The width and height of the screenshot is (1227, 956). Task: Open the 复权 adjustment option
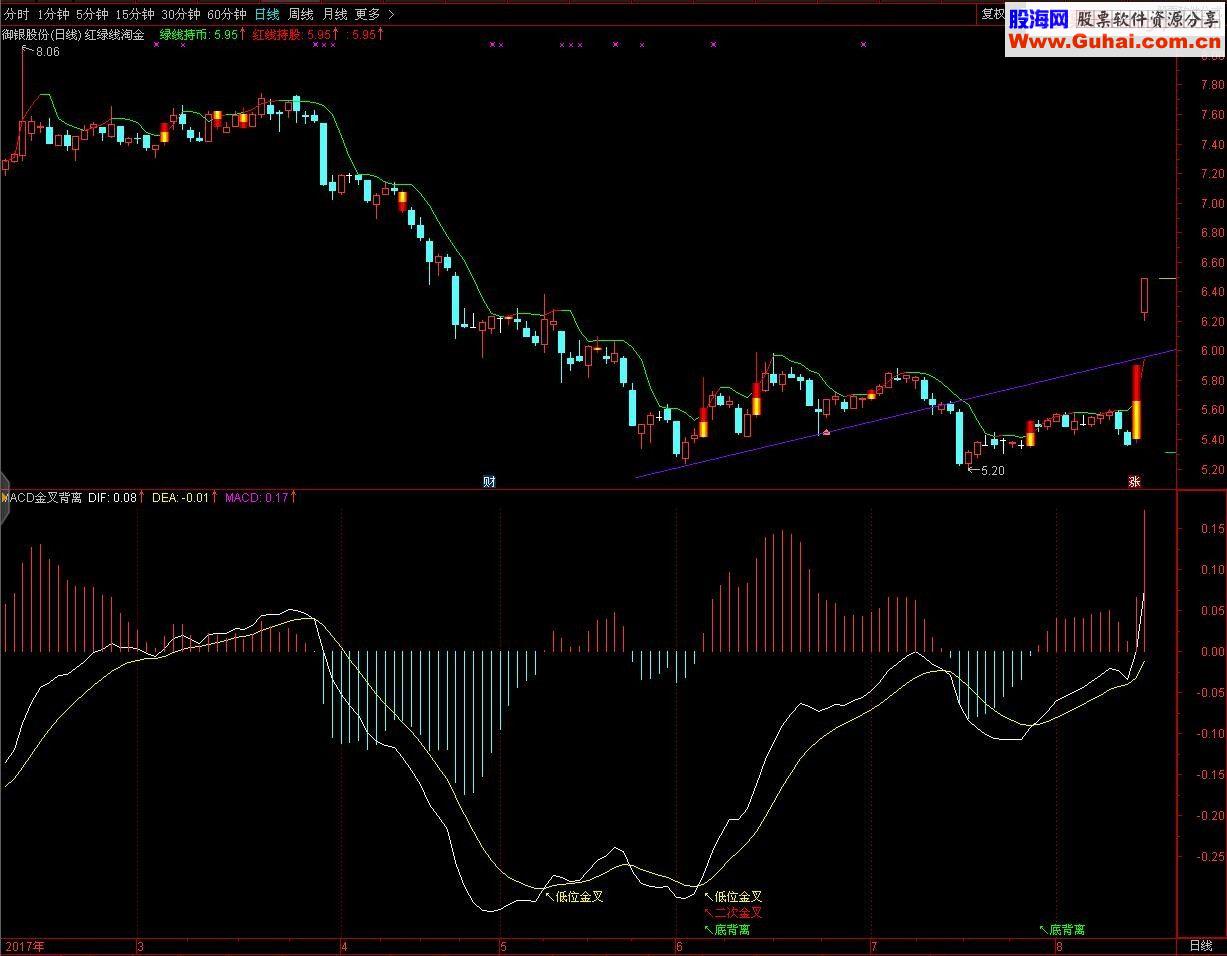pyautogui.click(x=992, y=14)
